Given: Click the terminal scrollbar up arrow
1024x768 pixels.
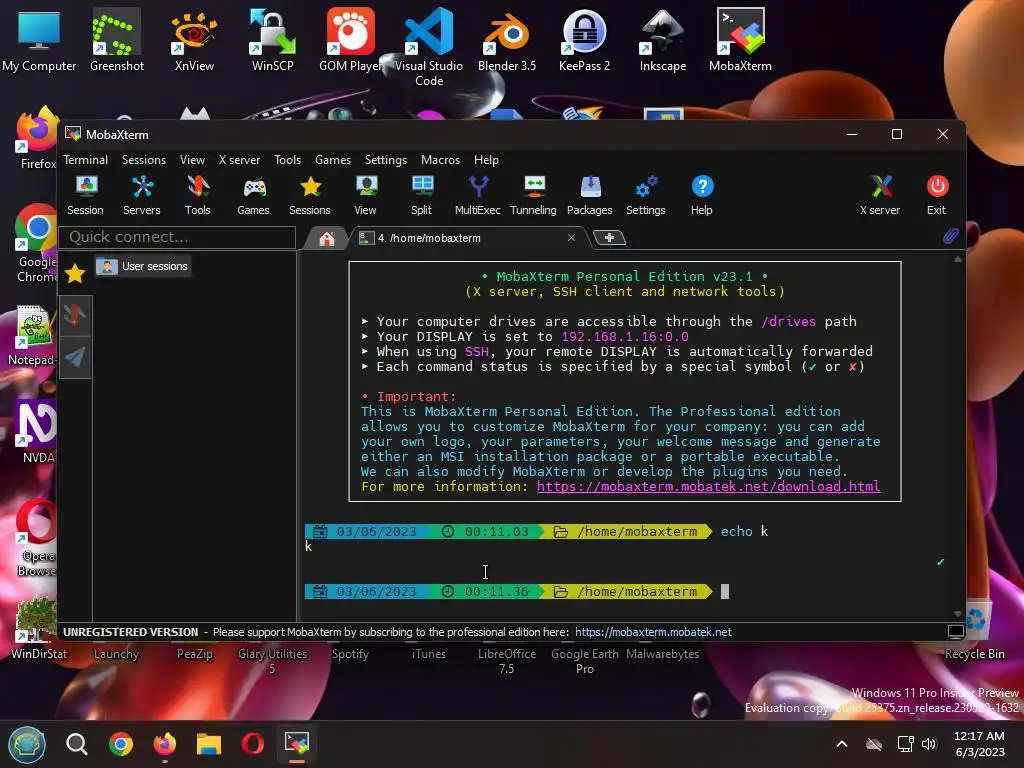Looking at the screenshot, I should (x=957, y=260).
